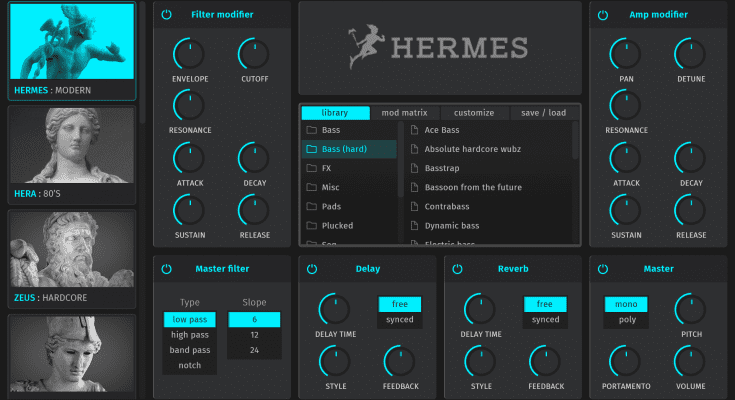Set filter slope to 24

tap(254, 351)
